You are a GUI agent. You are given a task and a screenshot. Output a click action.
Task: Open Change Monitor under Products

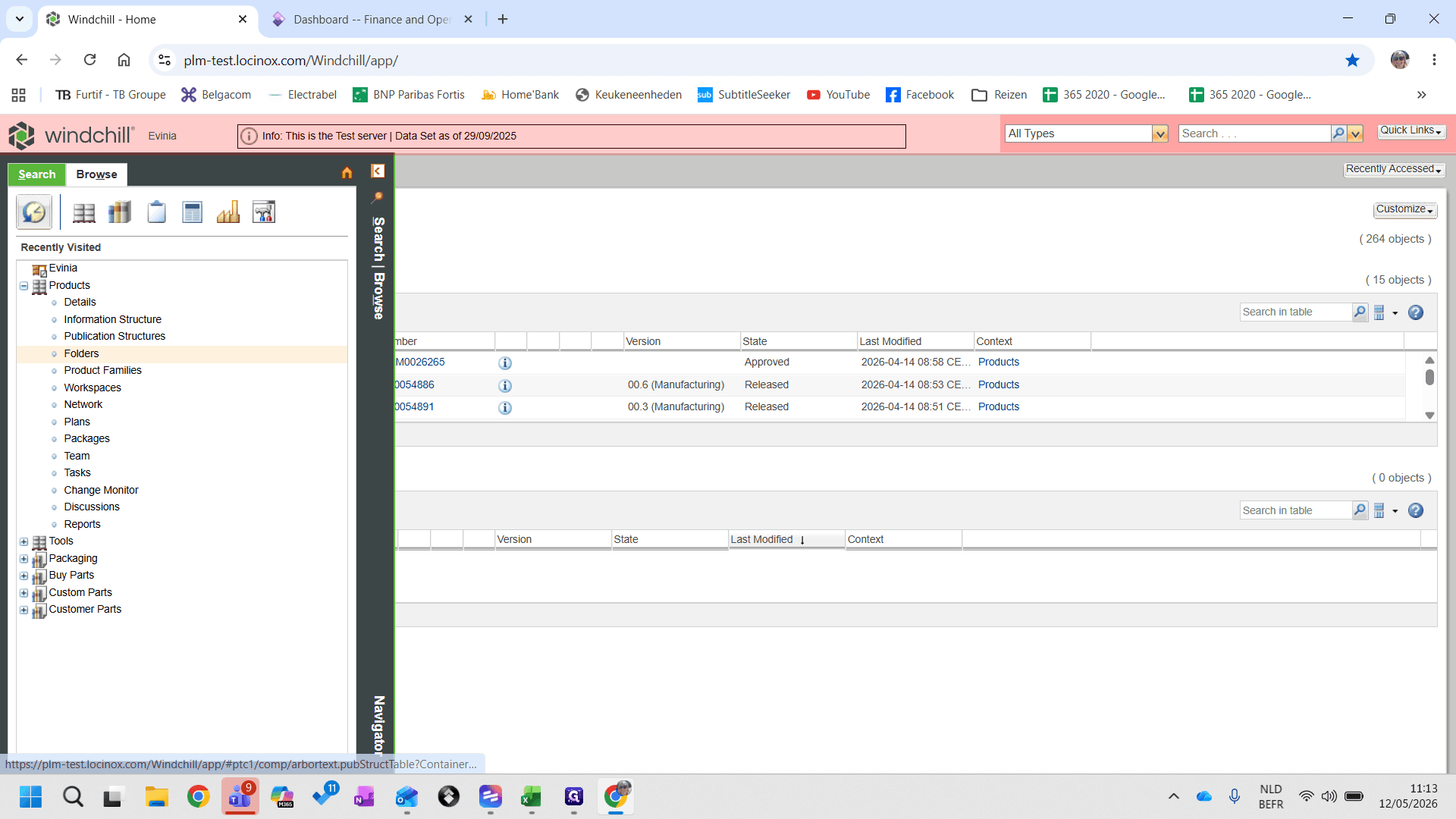[x=101, y=490]
